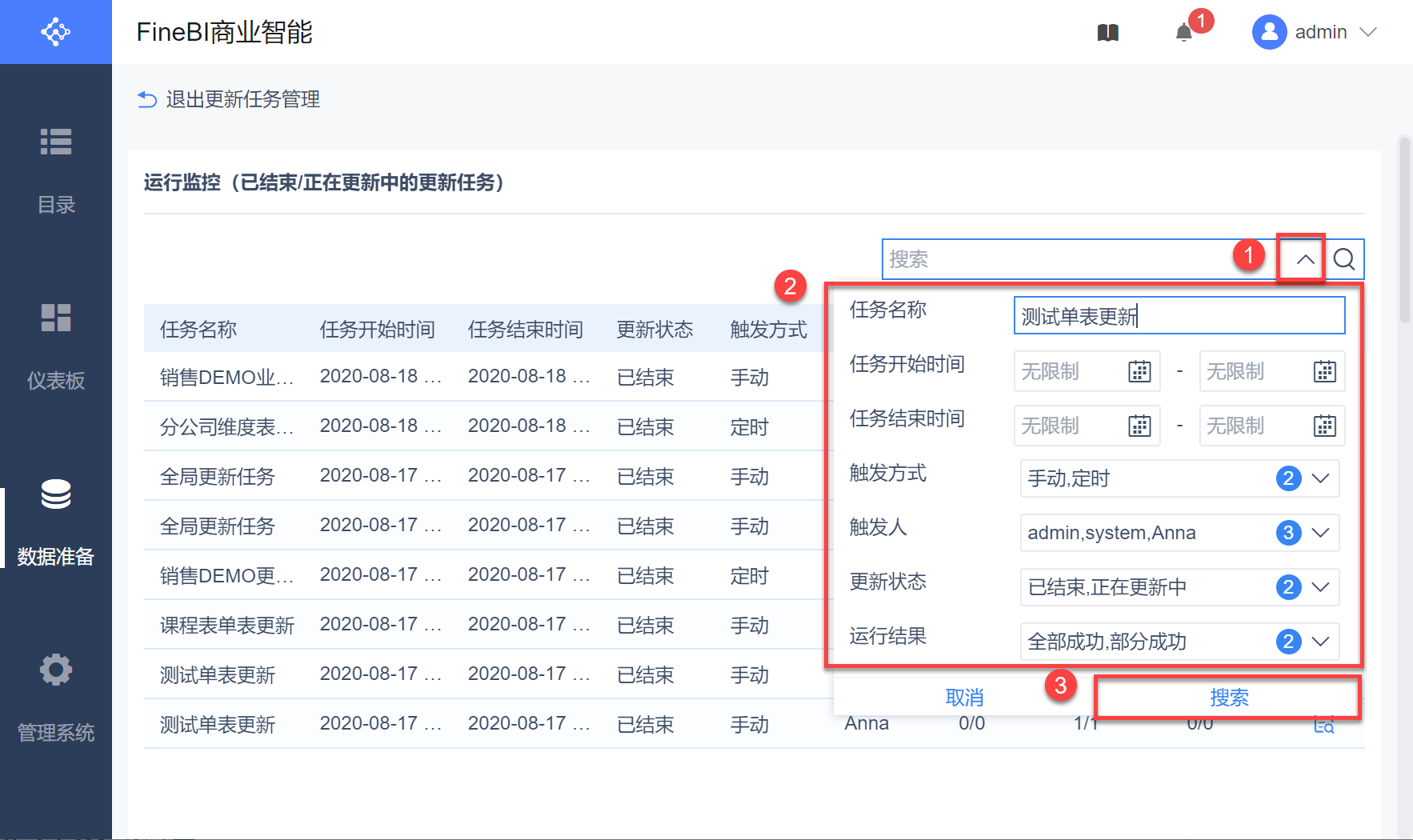The height and width of the screenshot is (840, 1413).
Task: Click the 任务开始时间 column header
Action: [378, 330]
